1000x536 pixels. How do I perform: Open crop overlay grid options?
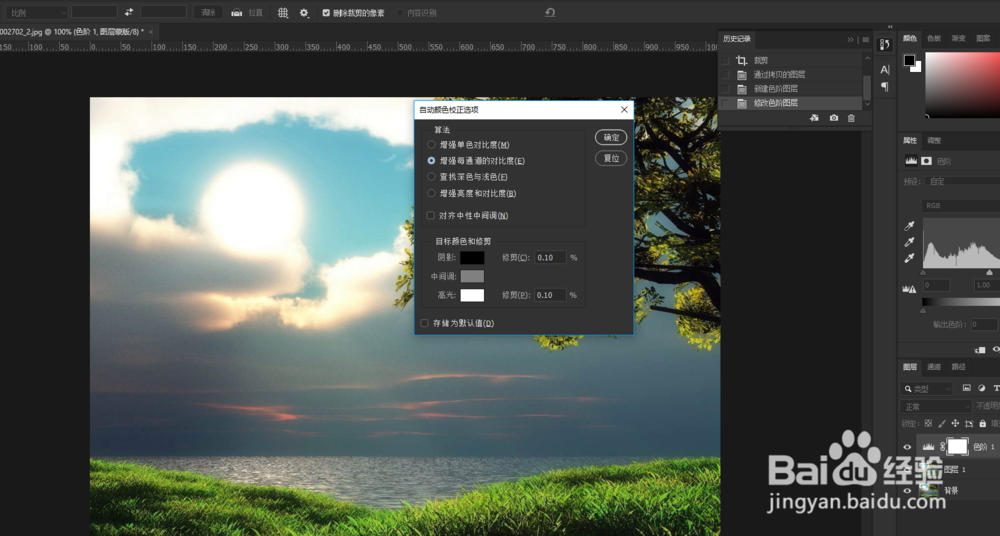pyautogui.click(x=283, y=12)
